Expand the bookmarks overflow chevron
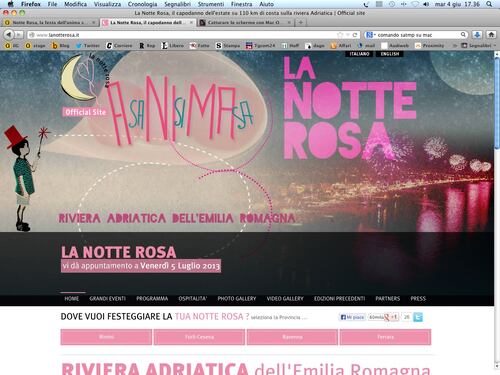Screen dimensions: 500x375 (x=454, y=46)
